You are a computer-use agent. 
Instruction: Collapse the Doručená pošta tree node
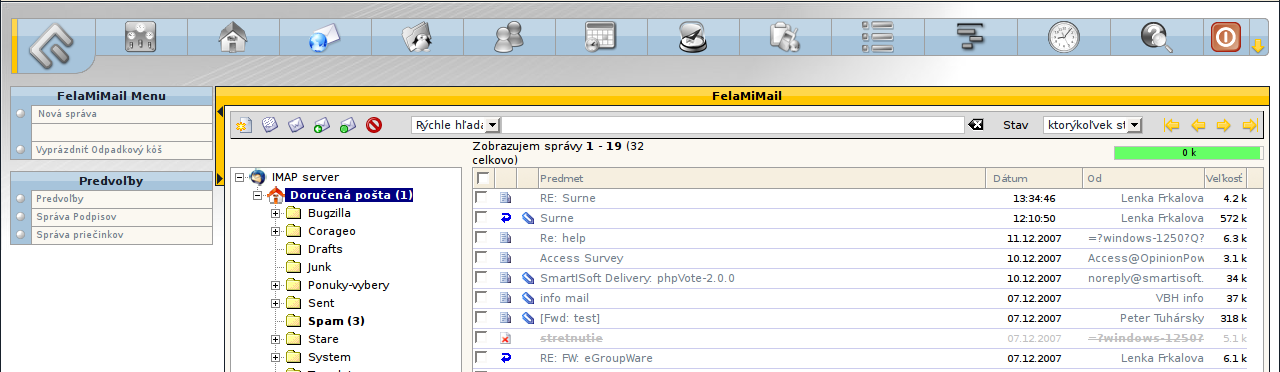click(x=257, y=195)
